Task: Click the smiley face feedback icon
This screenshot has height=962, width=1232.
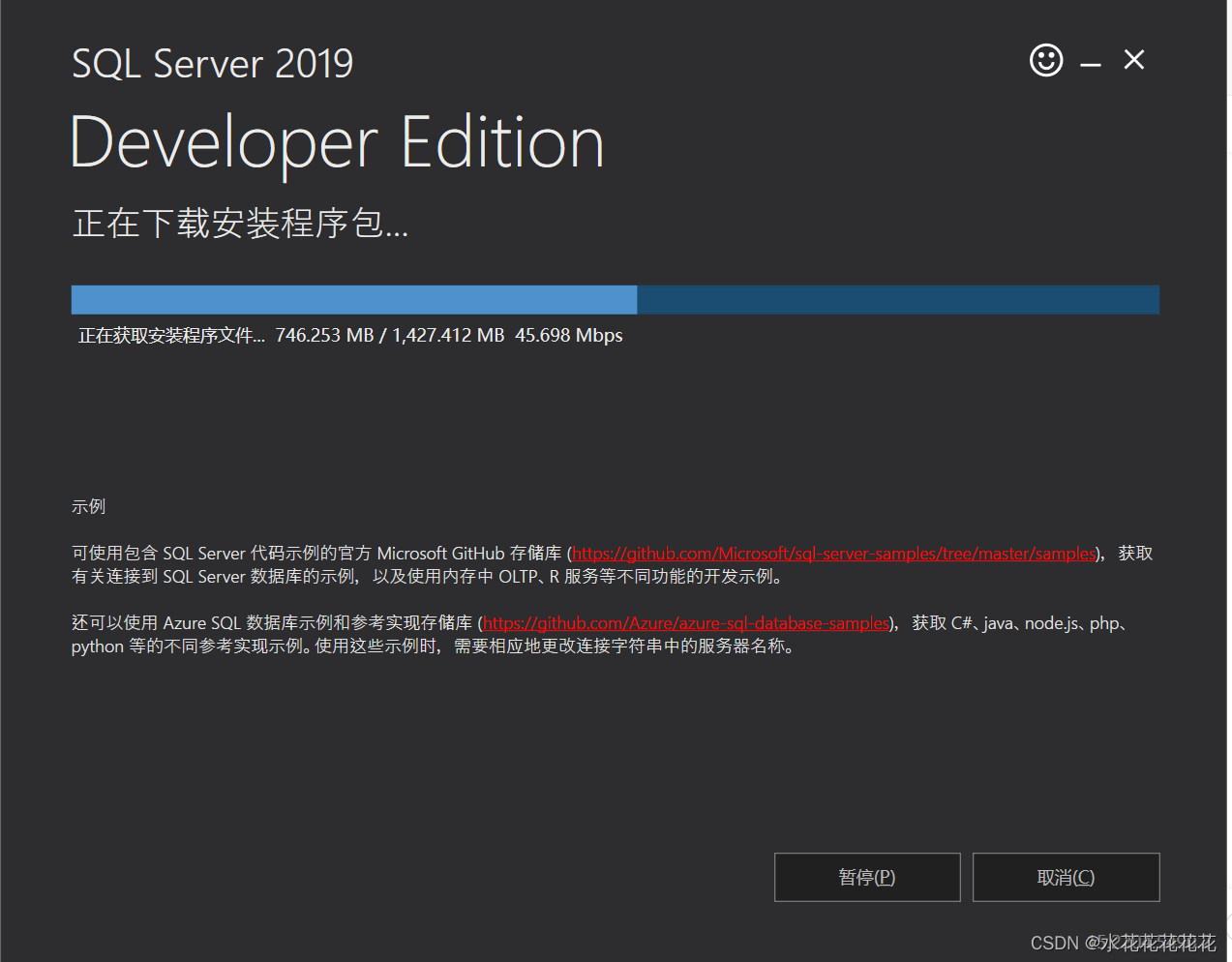Action: point(1046,61)
